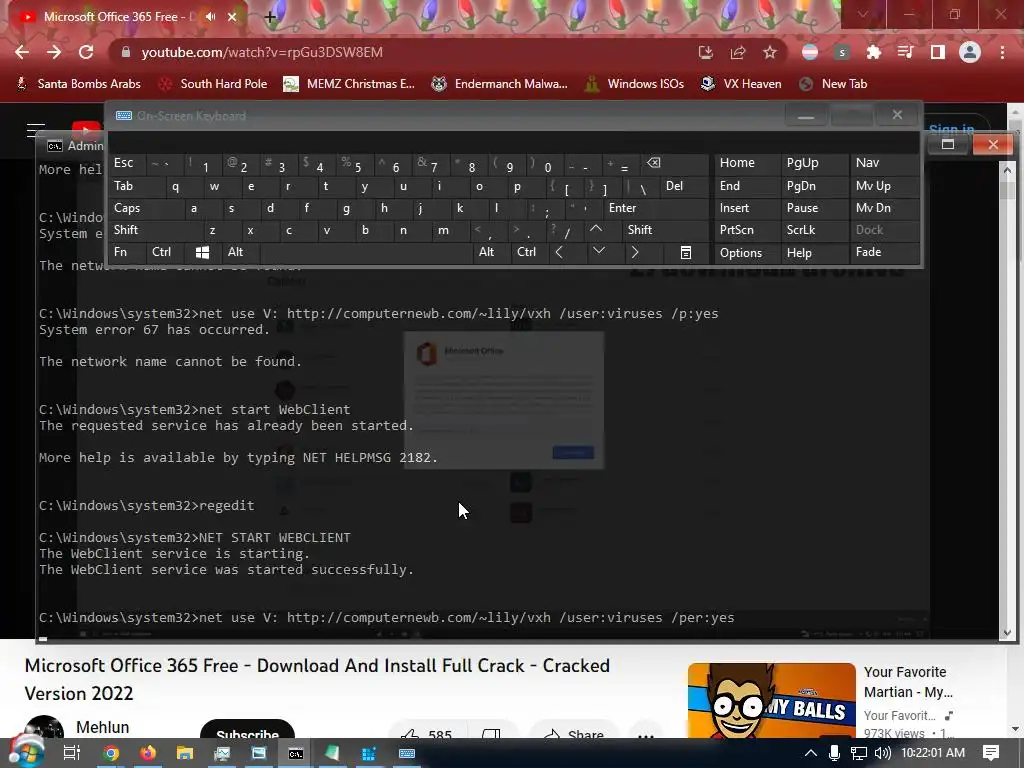Reload the YouTube page
The width and height of the screenshot is (1024, 768).
tap(86, 52)
